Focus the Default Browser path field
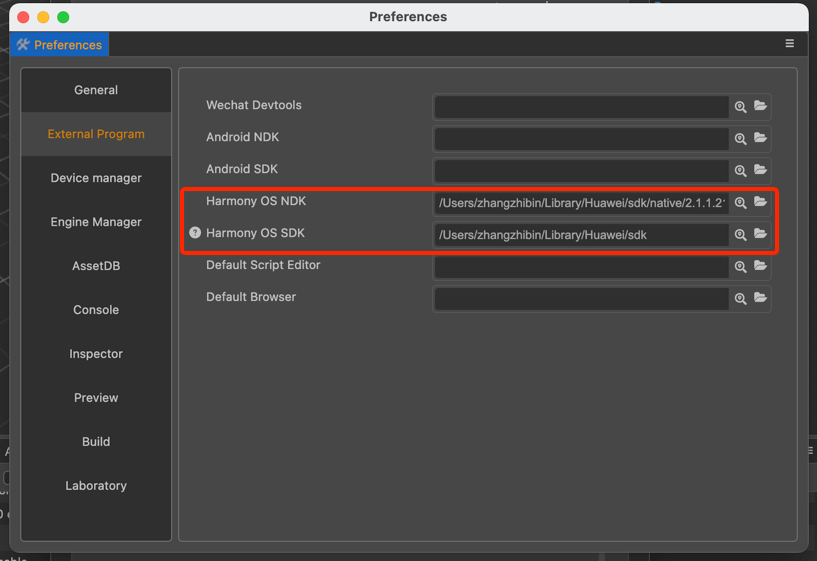817x561 pixels. coord(581,299)
